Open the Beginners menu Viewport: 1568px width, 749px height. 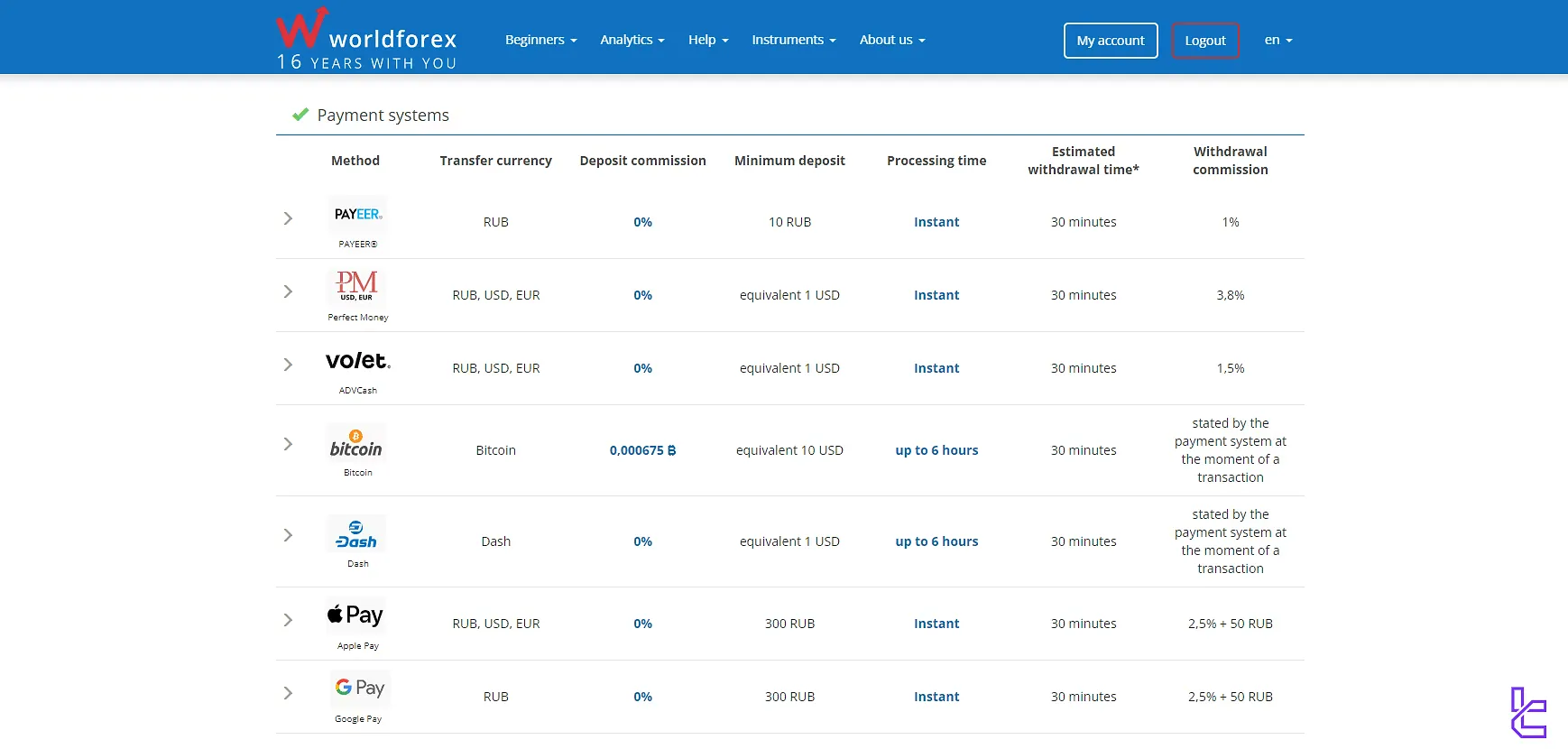point(540,40)
